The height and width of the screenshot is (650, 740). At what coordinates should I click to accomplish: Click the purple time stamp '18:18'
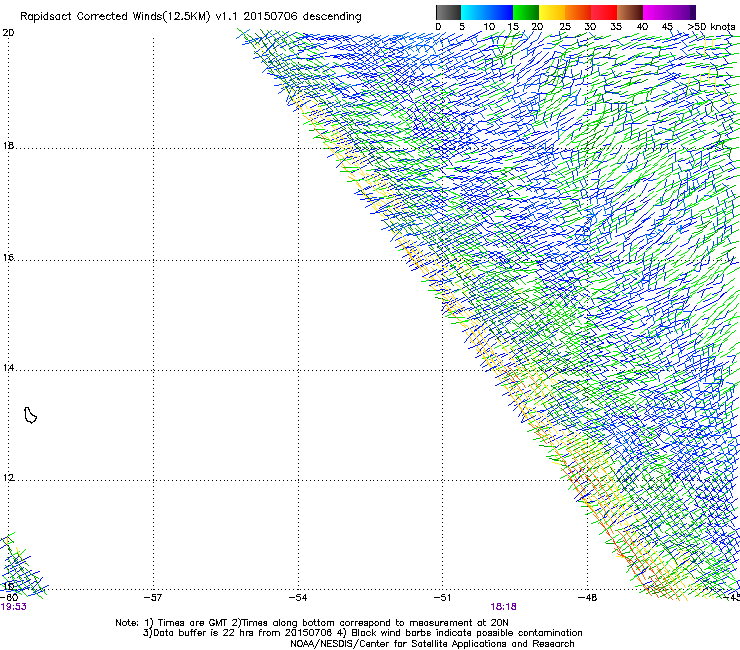503,607
